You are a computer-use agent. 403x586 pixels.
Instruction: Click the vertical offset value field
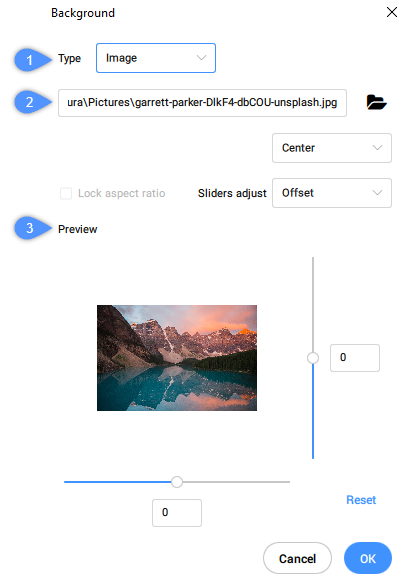pos(355,358)
